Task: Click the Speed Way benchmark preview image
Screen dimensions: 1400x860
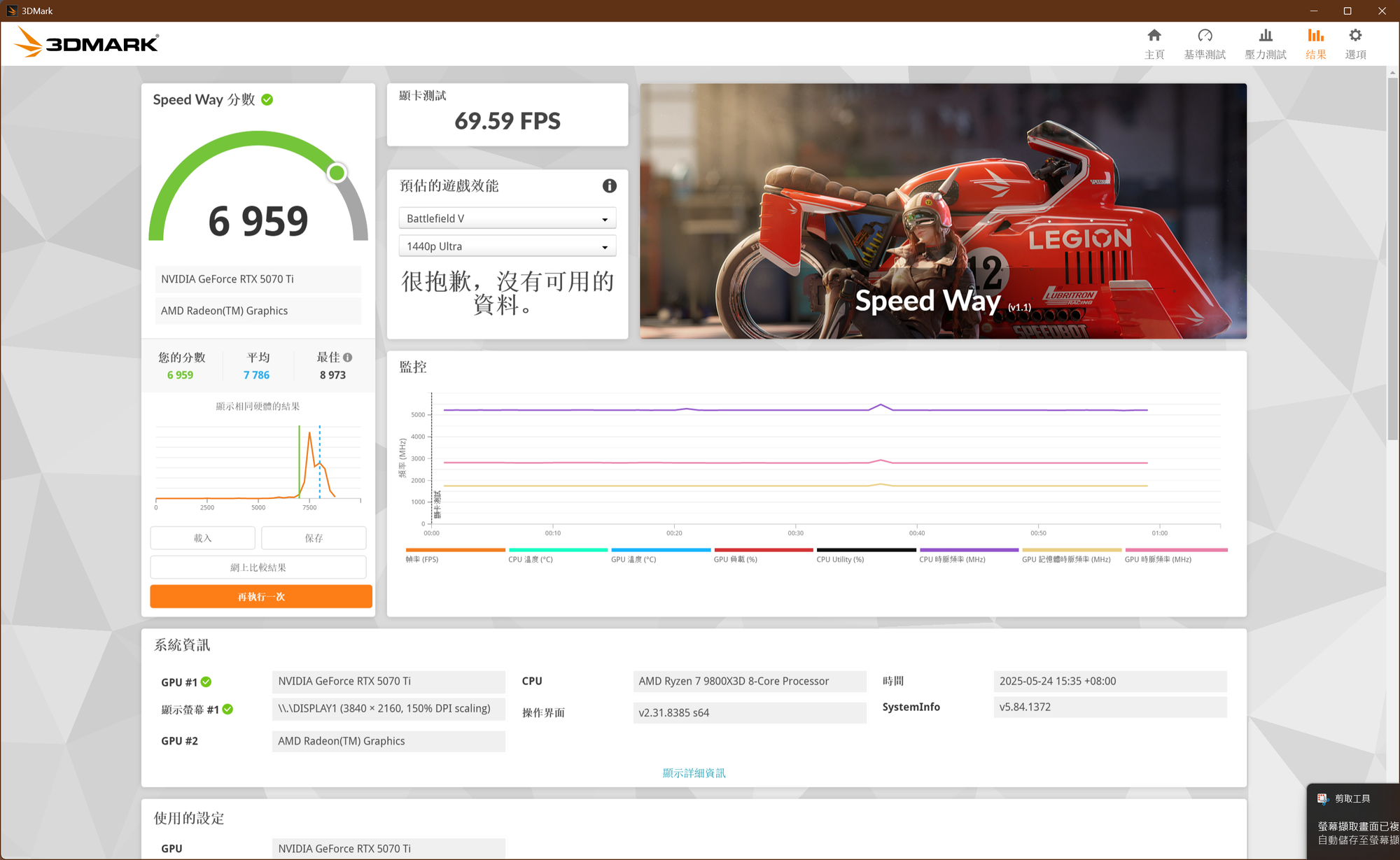Action: 943,211
